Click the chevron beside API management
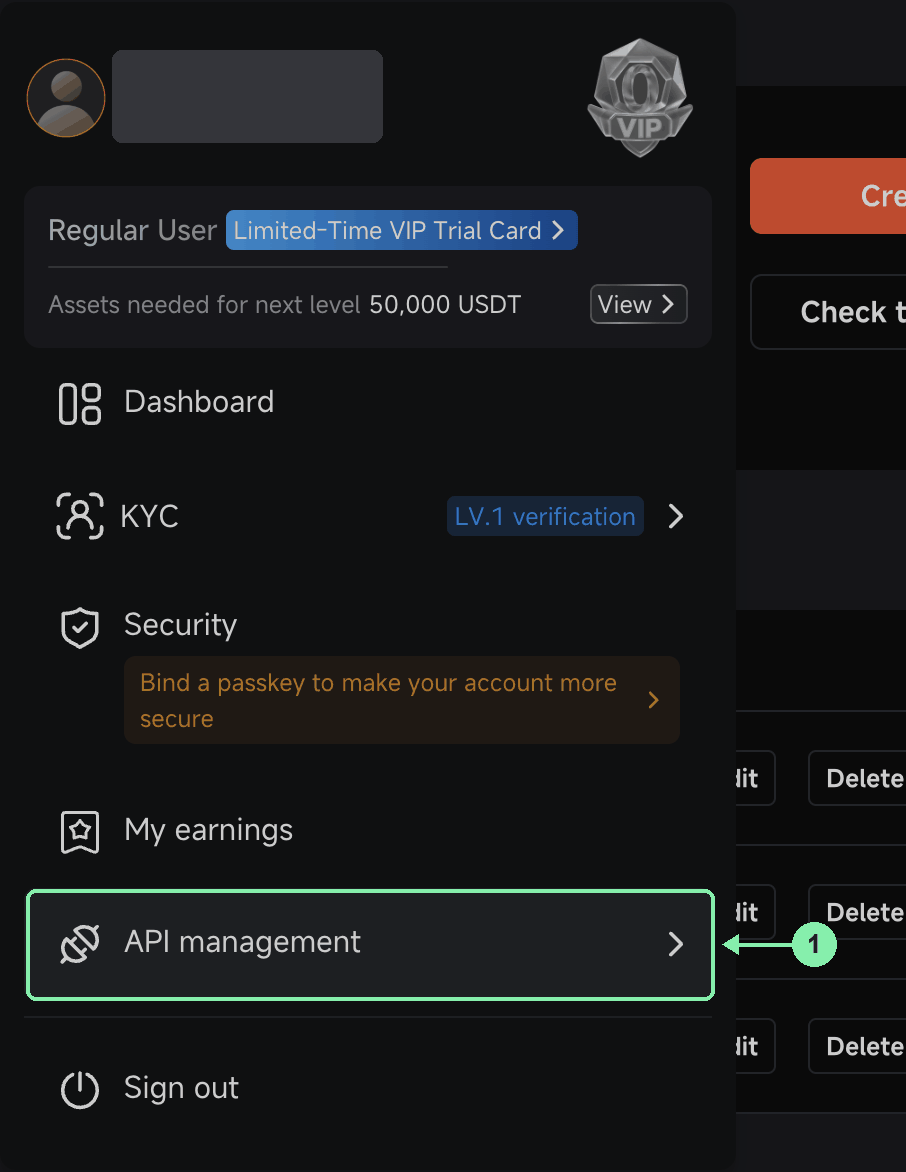The height and width of the screenshot is (1172, 906). (x=676, y=944)
